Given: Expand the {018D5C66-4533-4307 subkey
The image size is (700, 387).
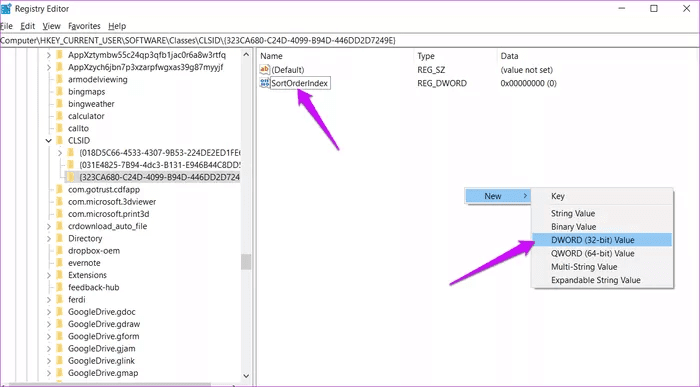Looking at the screenshot, I should point(59,153).
